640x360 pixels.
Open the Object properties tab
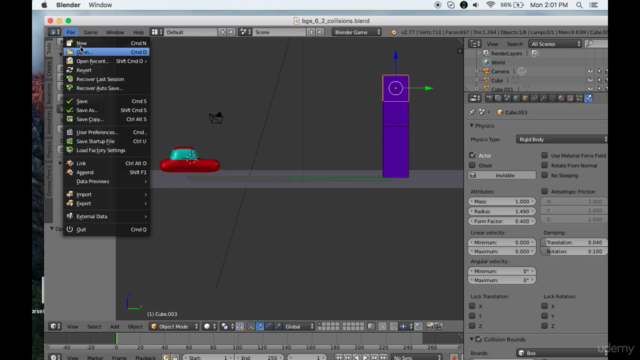(x=525, y=98)
